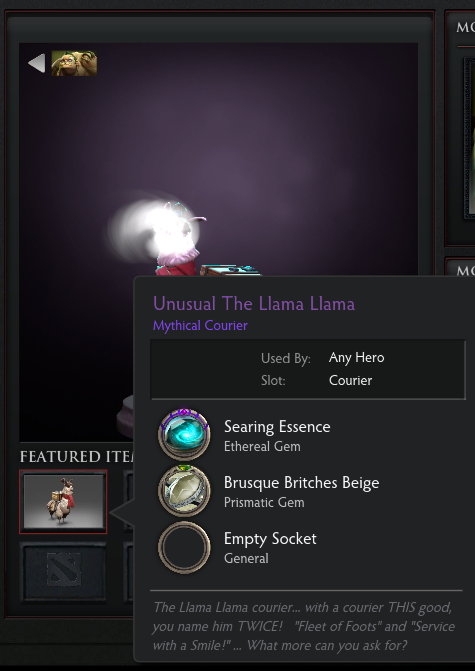Click the cropped image in right panel
Image resolution: width=475 pixels, height=671 pixels.
(x=469, y=138)
